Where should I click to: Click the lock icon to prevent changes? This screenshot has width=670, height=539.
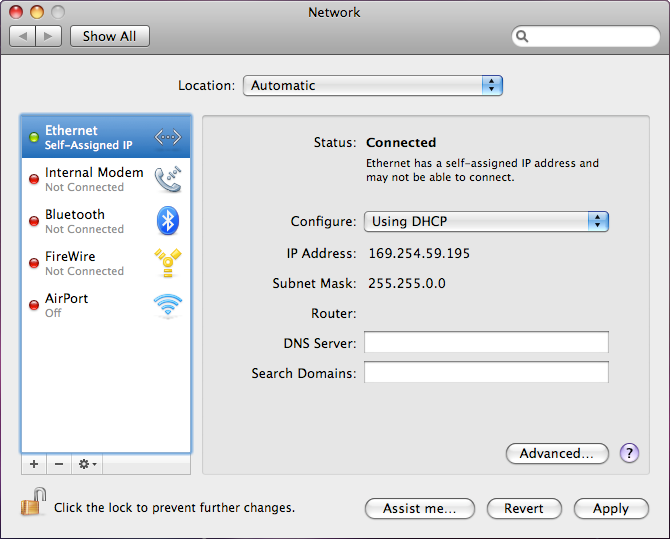click(x=33, y=503)
